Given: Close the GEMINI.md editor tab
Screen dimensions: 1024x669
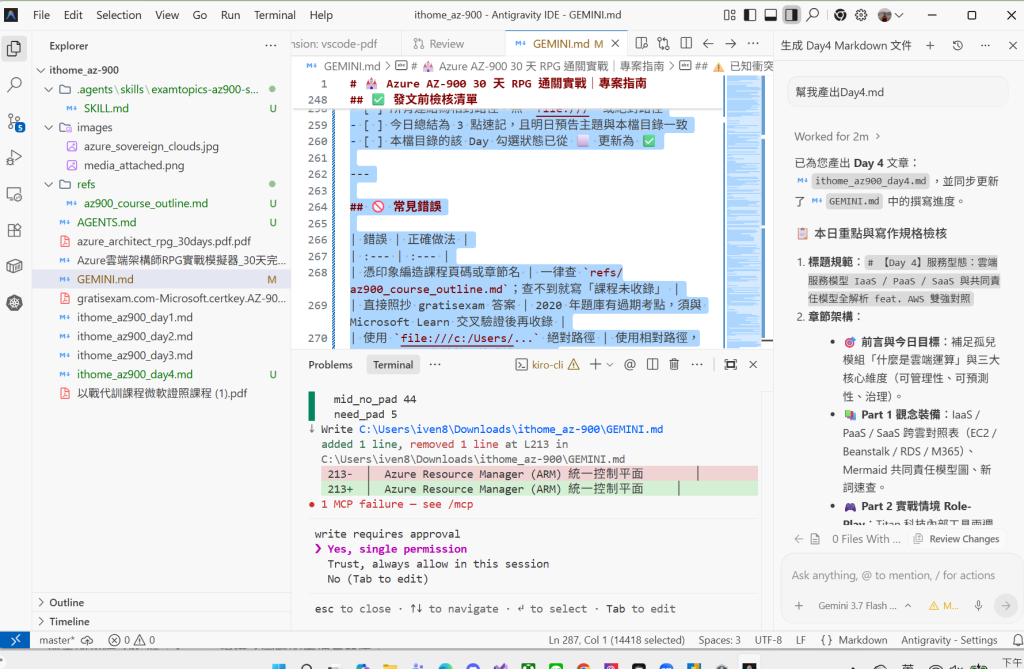Looking at the screenshot, I should tap(615, 44).
